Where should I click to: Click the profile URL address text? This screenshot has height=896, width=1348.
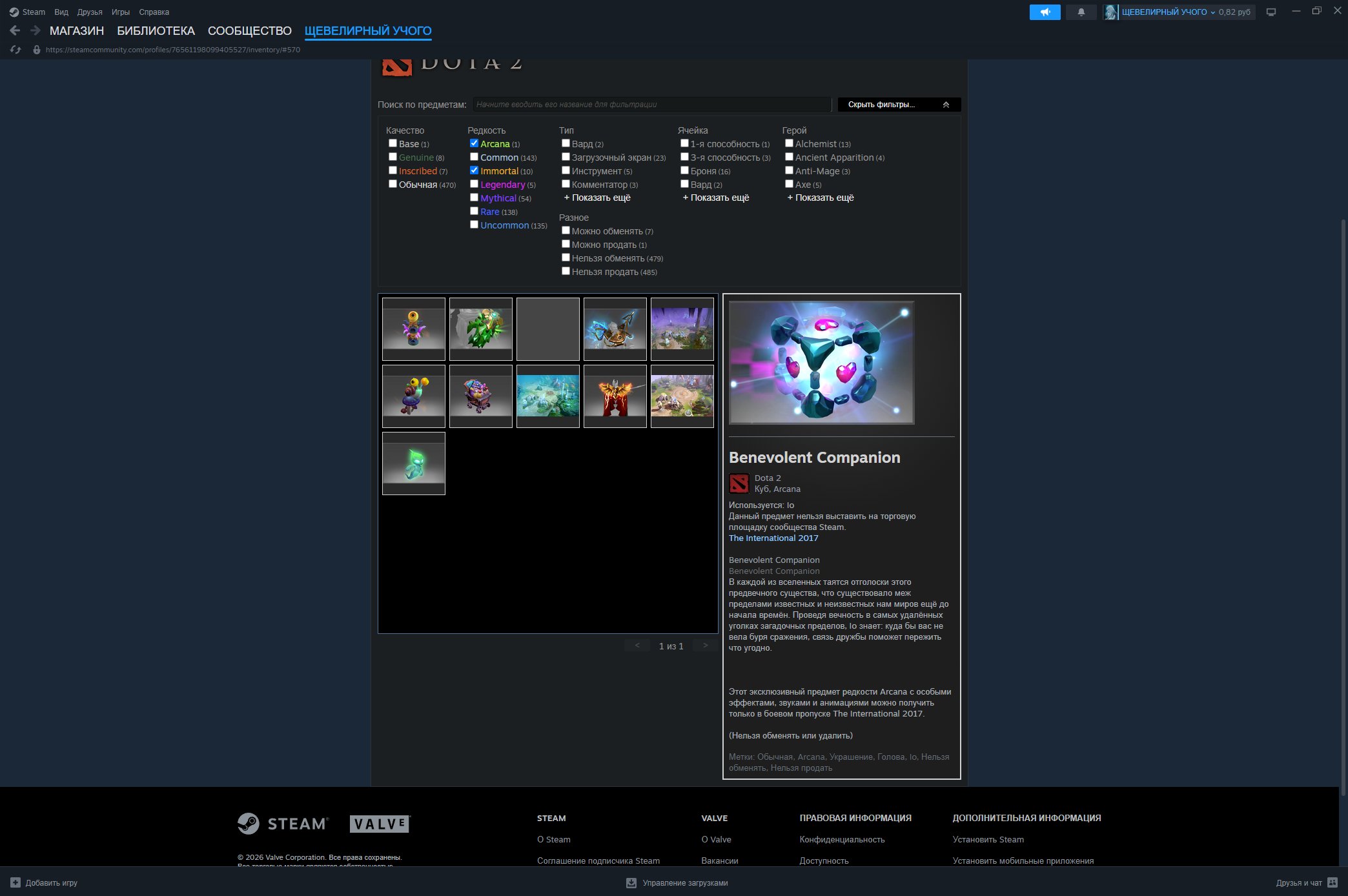pos(173,50)
